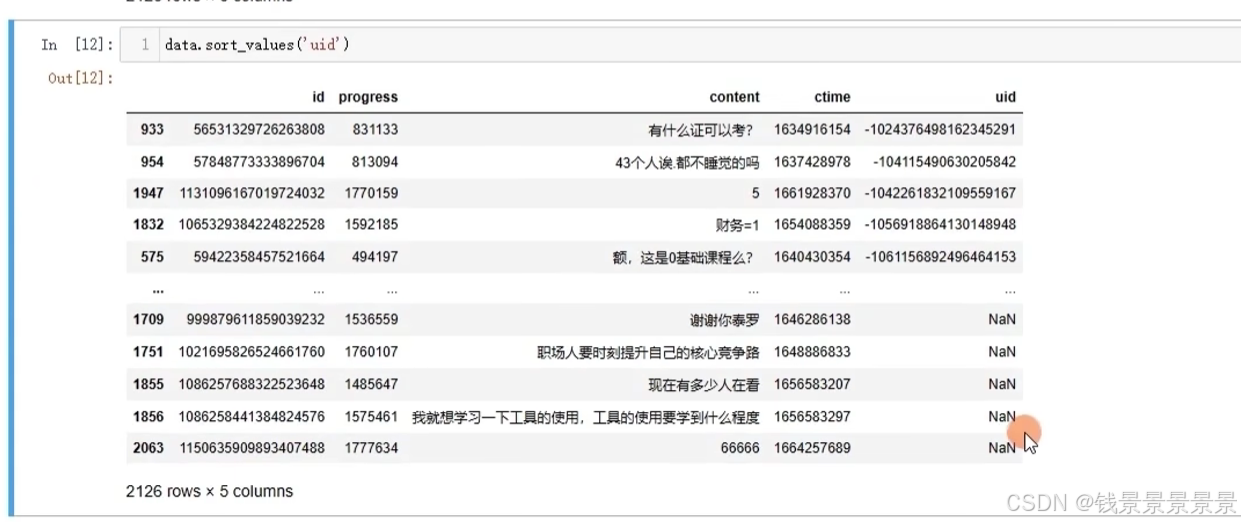Click the '2126 rows × 5 columns' summary text
The width and height of the screenshot is (1241, 522).
point(210,491)
